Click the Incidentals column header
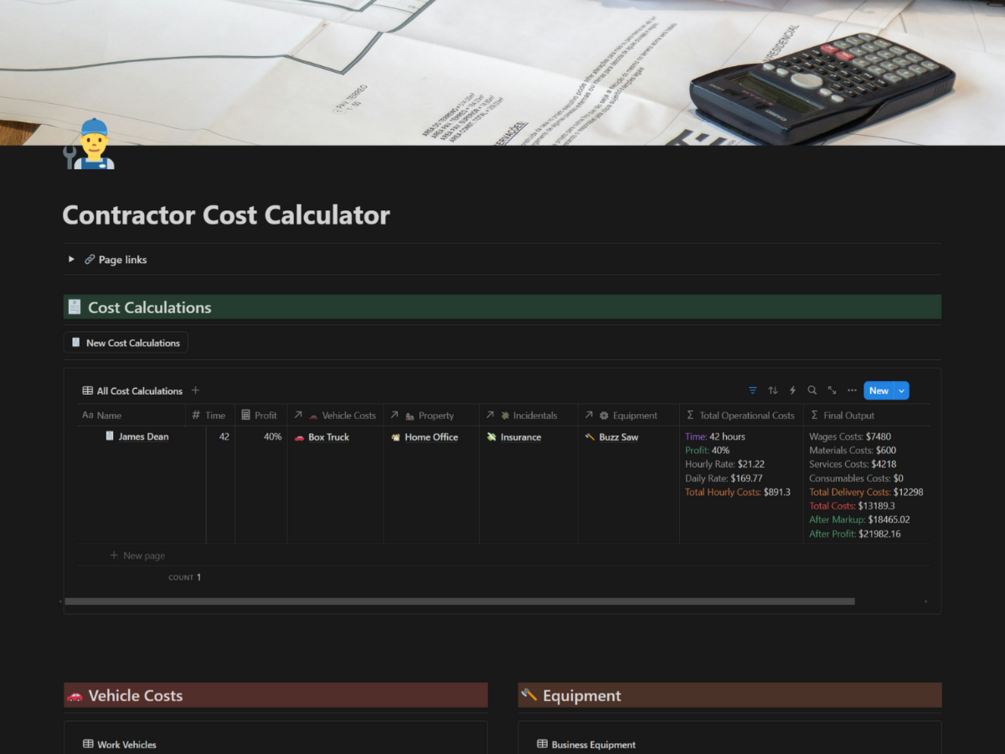 coord(529,415)
